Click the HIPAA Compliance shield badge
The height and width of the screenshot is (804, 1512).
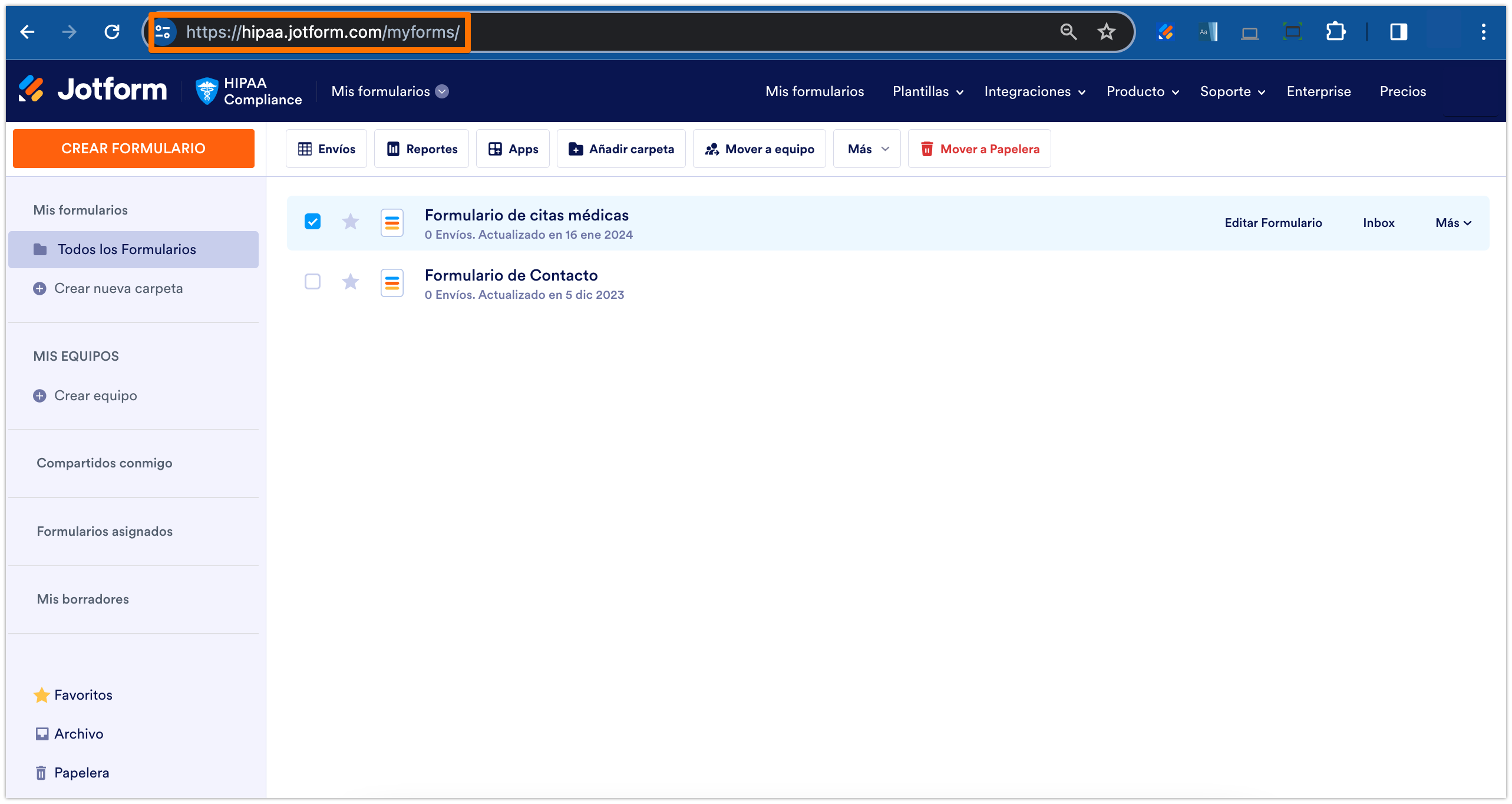249,91
